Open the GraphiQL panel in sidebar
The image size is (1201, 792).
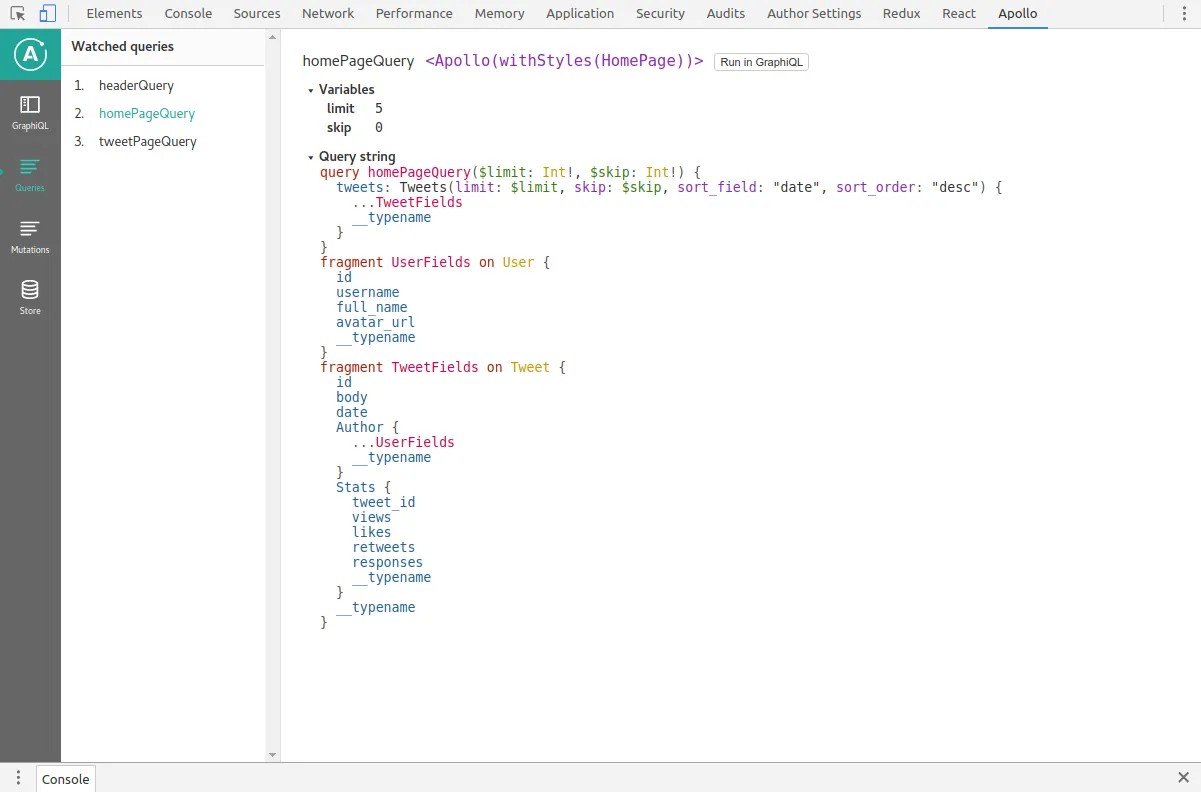tap(30, 112)
